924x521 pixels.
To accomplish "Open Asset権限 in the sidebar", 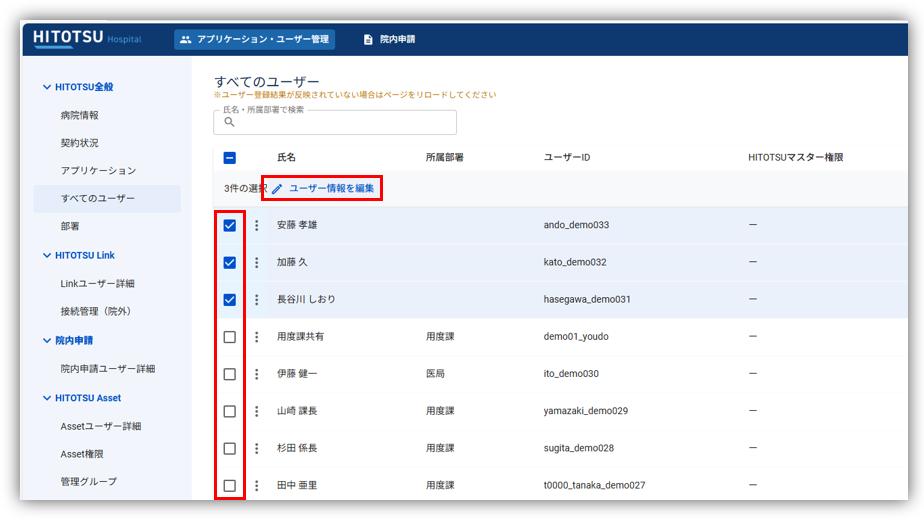I will click(x=82, y=454).
